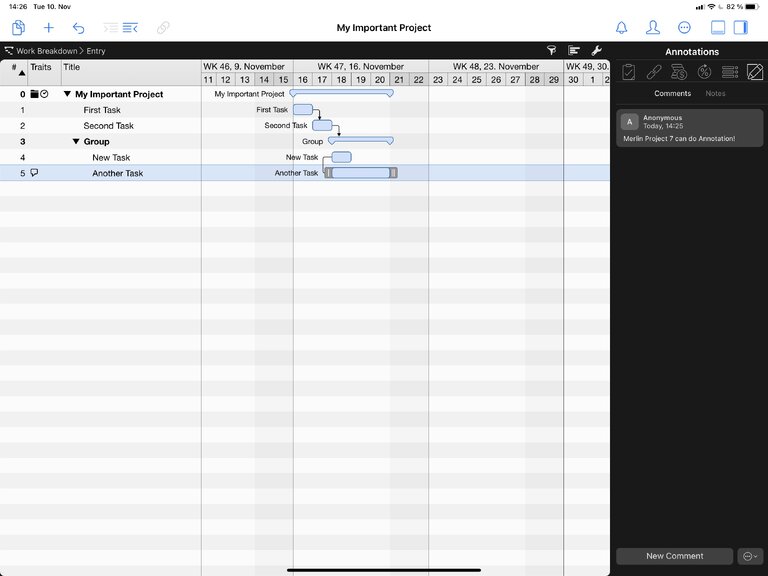The width and height of the screenshot is (768, 576).
Task: Open the user account icon
Action: (x=653, y=28)
